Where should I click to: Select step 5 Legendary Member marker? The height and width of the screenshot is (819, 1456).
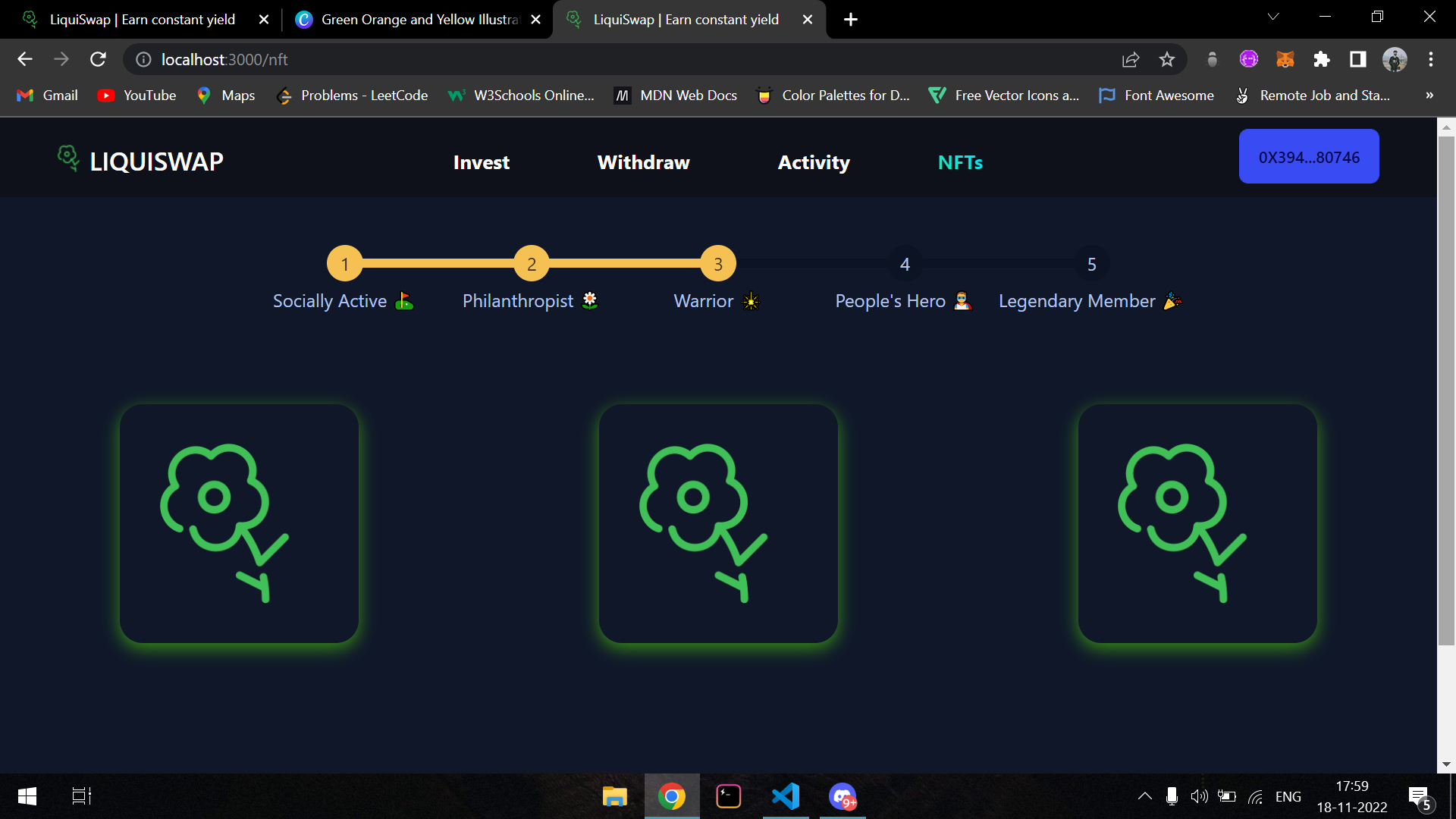click(x=1092, y=264)
